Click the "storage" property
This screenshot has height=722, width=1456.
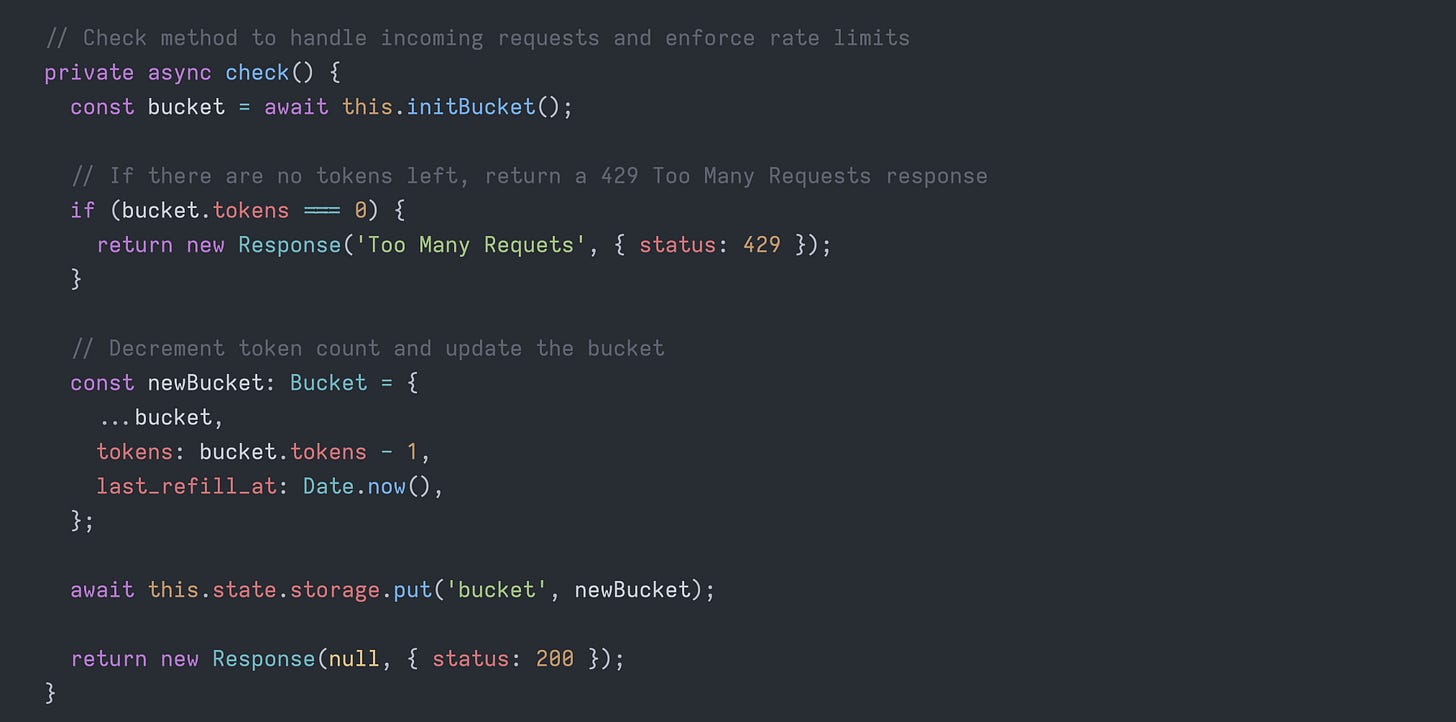point(335,590)
